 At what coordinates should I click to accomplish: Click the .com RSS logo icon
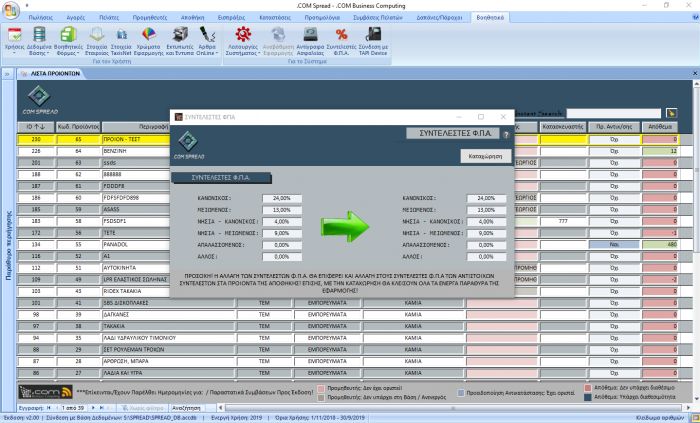point(45,392)
